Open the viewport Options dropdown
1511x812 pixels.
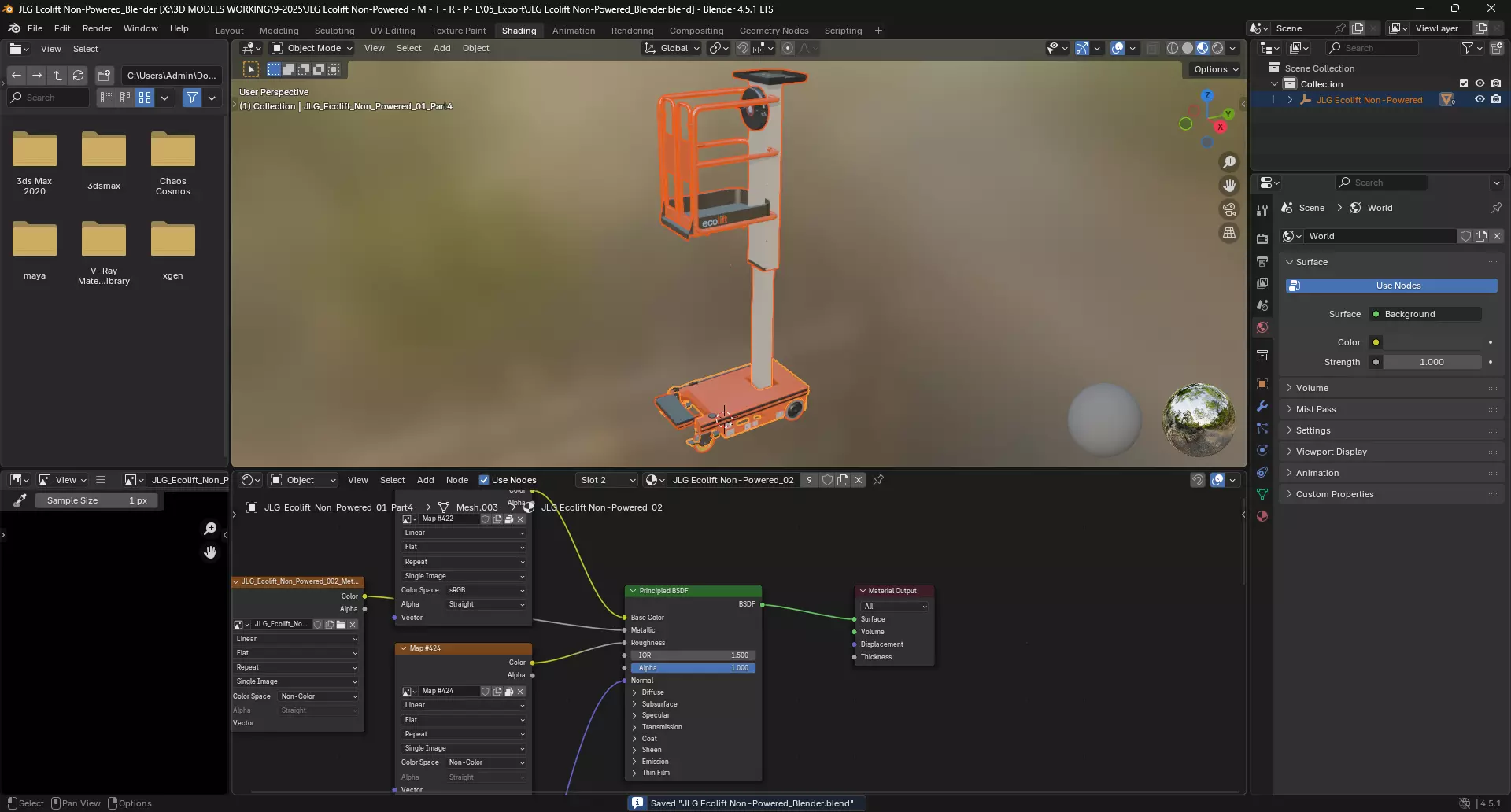click(x=1216, y=69)
